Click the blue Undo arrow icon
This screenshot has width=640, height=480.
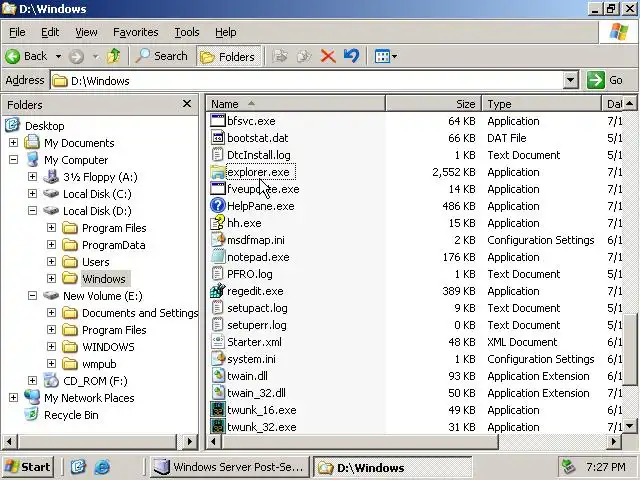point(351,56)
